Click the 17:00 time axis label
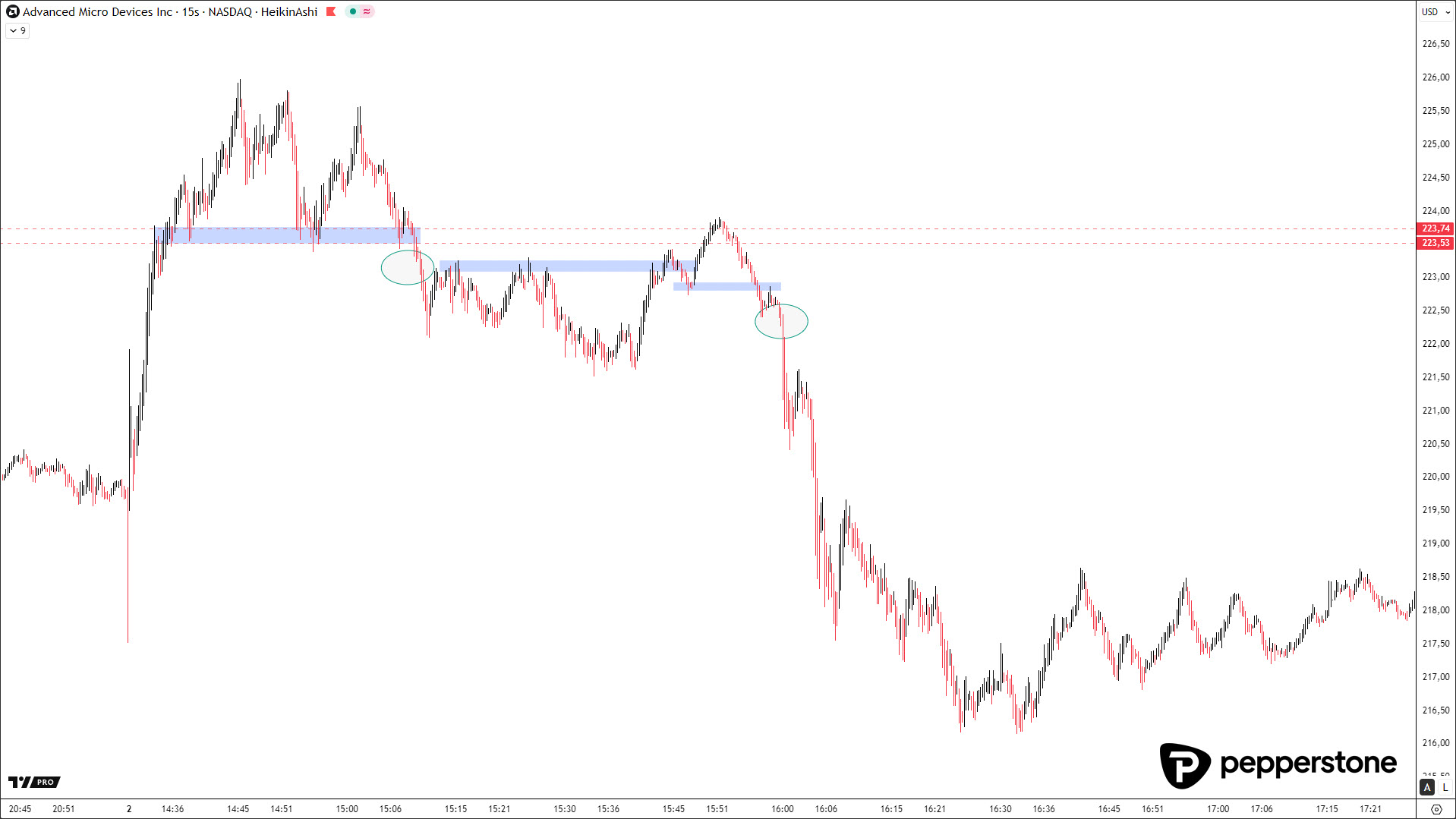The height and width of the screenshot is (819, 1456). tap(1218, 809)
